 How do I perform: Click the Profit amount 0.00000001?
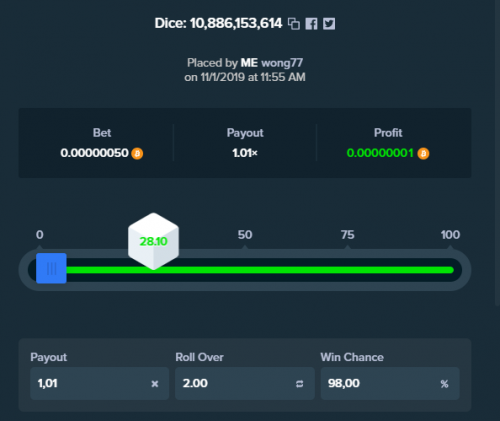[380, 153]
